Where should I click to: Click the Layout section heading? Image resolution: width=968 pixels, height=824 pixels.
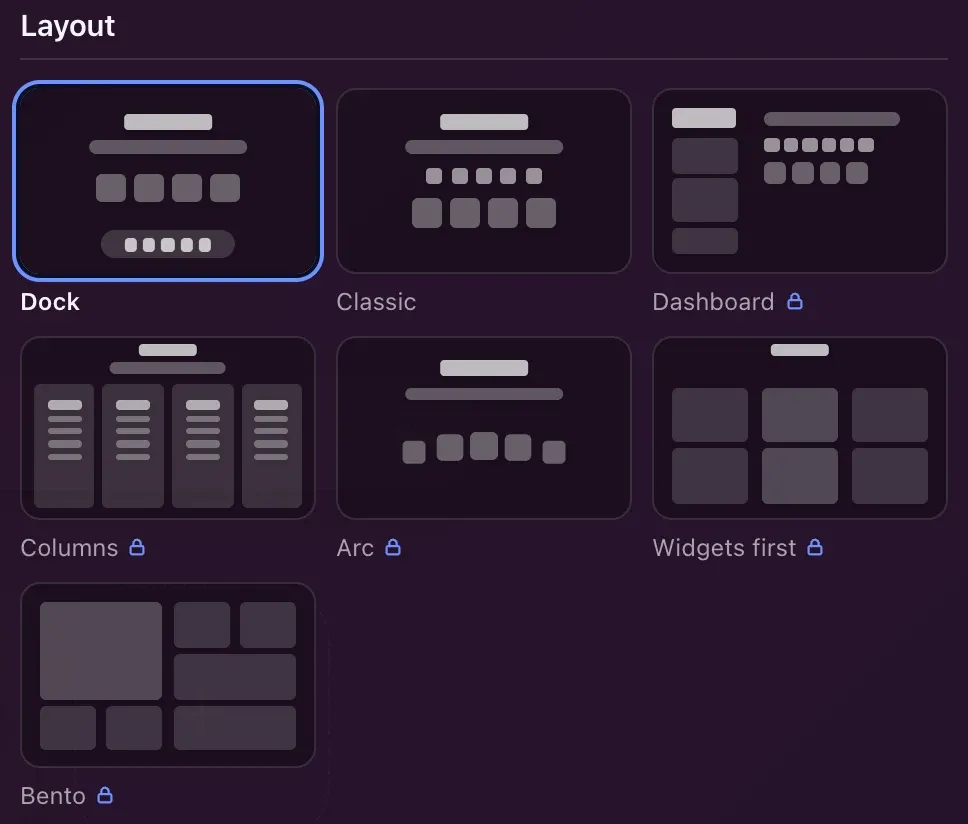coord(68,27)
